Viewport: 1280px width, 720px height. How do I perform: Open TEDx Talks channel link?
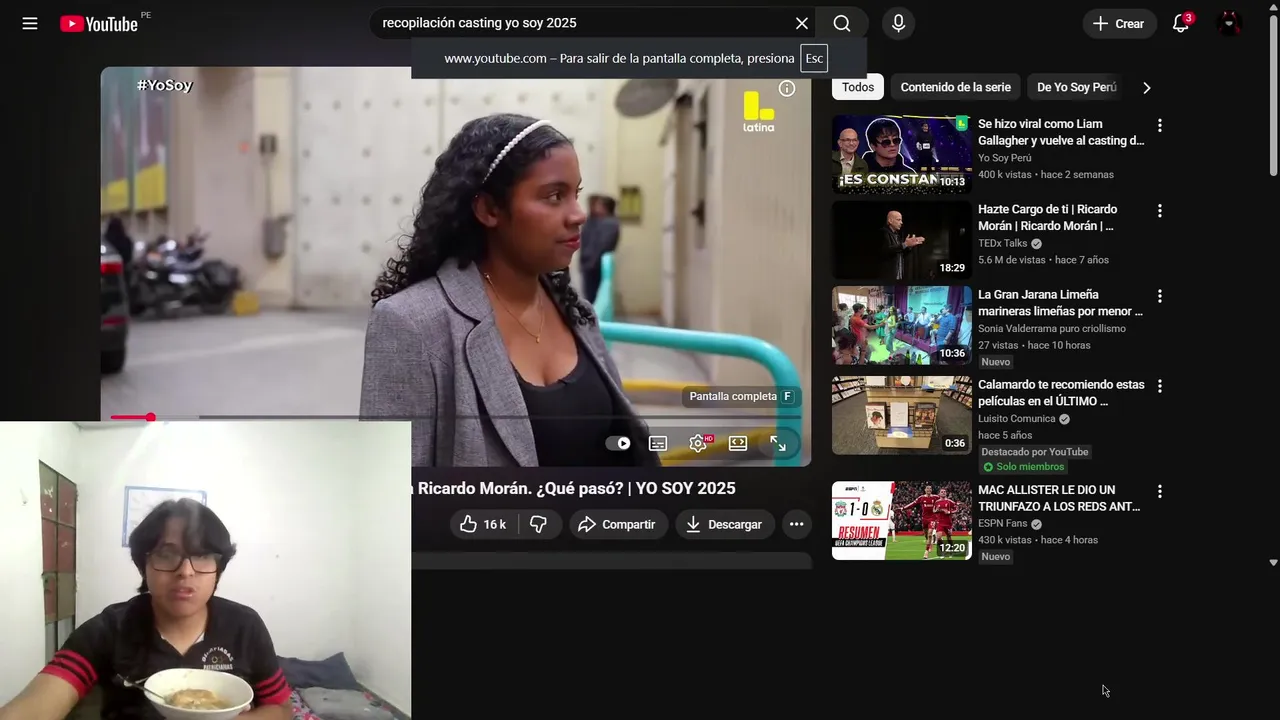click(1002, 243)
